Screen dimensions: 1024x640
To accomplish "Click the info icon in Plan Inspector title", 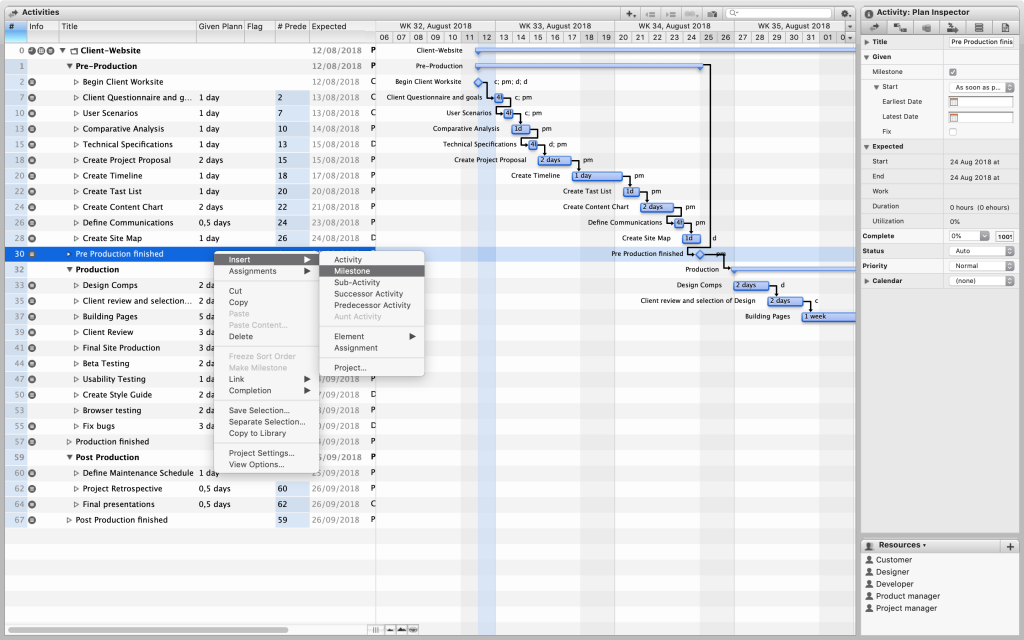I will click(869, 12).
